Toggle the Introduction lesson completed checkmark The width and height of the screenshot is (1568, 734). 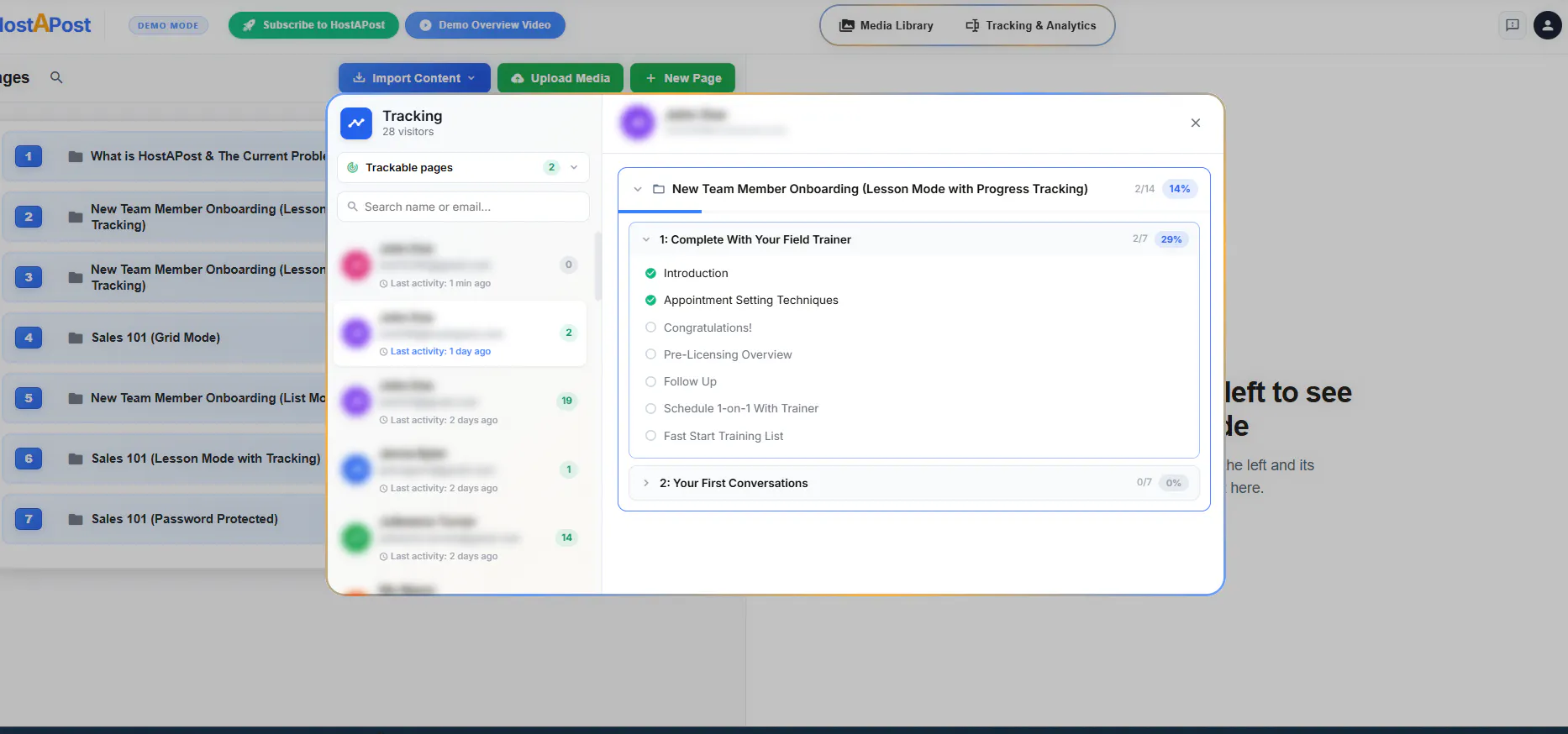point(650,273)
